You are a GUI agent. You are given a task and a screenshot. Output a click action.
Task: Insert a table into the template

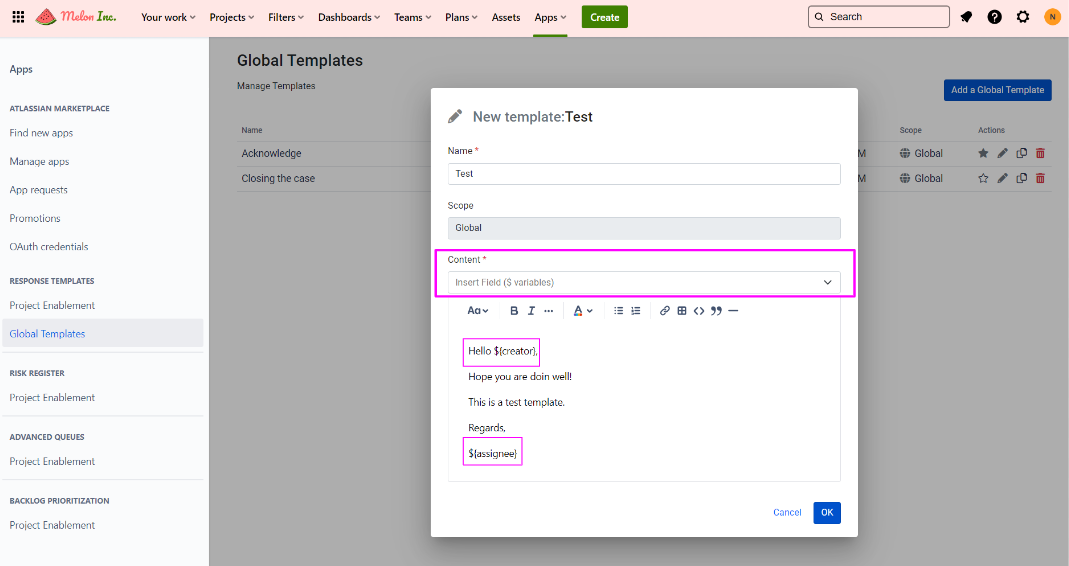(682, 311)
